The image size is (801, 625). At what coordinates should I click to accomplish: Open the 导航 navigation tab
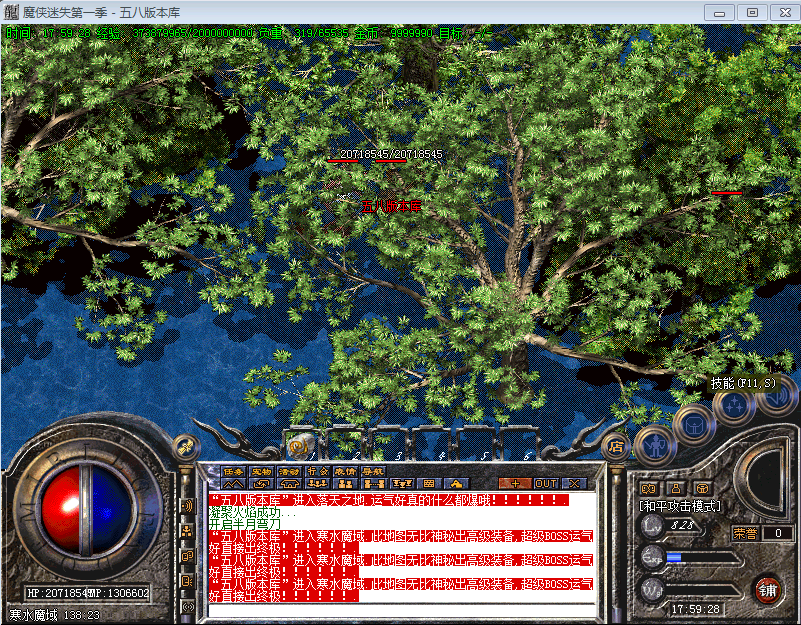pyautogui.click(x=372, y=471)
